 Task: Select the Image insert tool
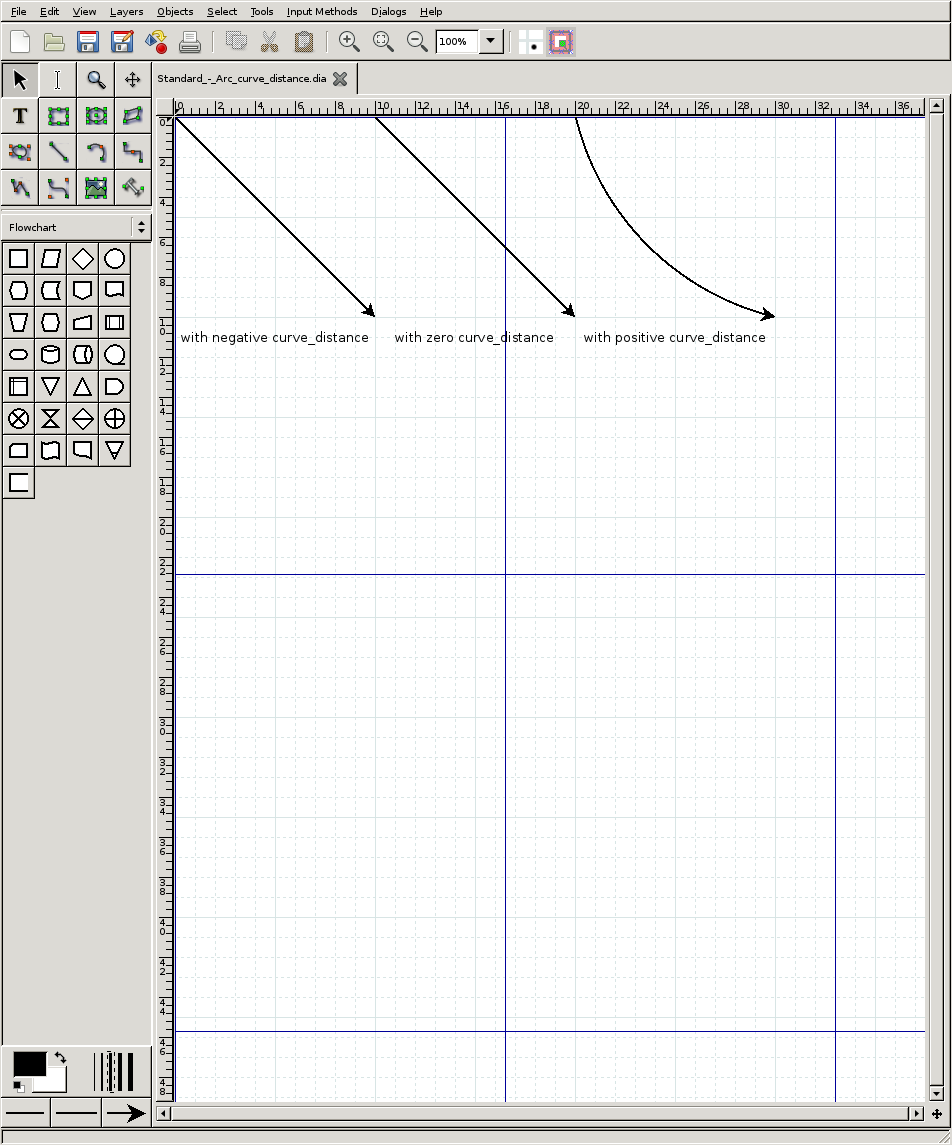96,188
